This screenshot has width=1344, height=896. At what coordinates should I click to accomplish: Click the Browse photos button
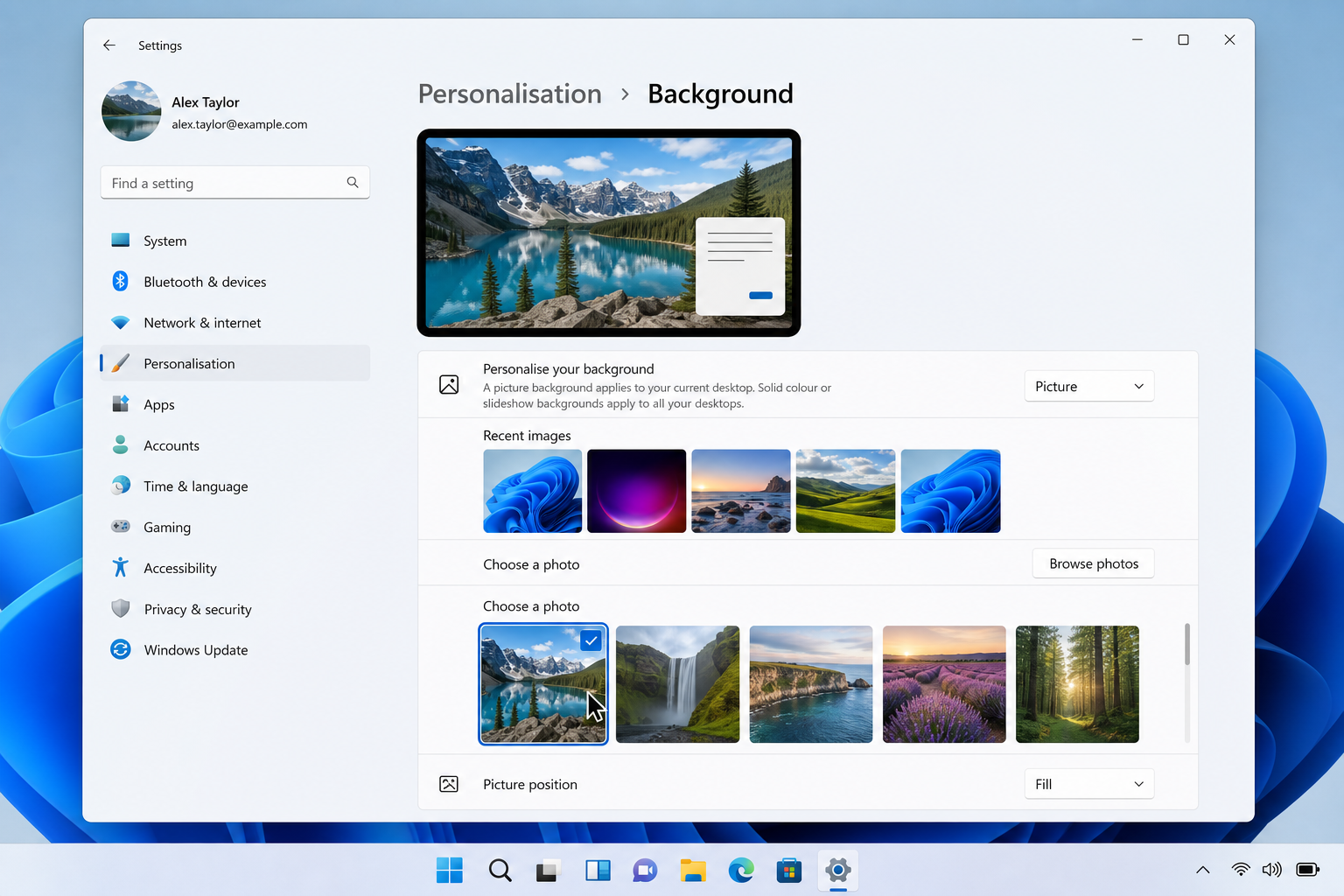[1094, 563]
